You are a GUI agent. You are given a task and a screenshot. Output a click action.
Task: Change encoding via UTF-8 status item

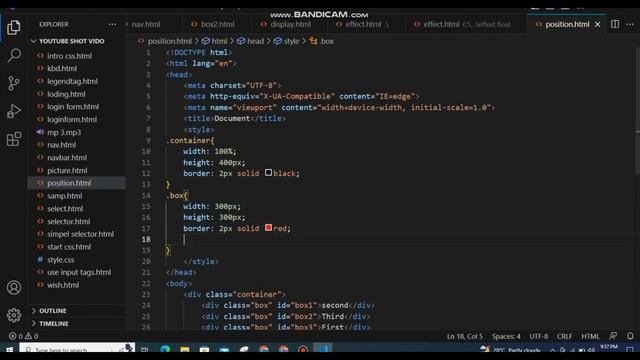point(539,336)
